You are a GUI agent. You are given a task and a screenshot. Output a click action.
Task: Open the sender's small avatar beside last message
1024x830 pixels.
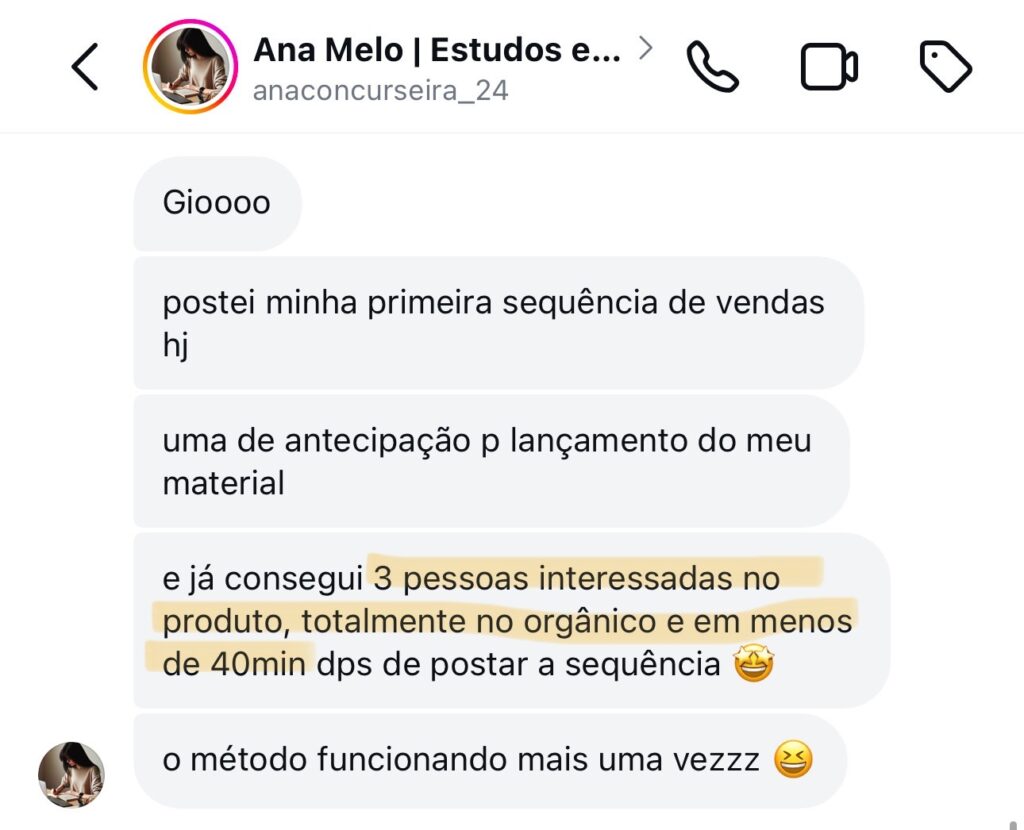tap(71, 775)
